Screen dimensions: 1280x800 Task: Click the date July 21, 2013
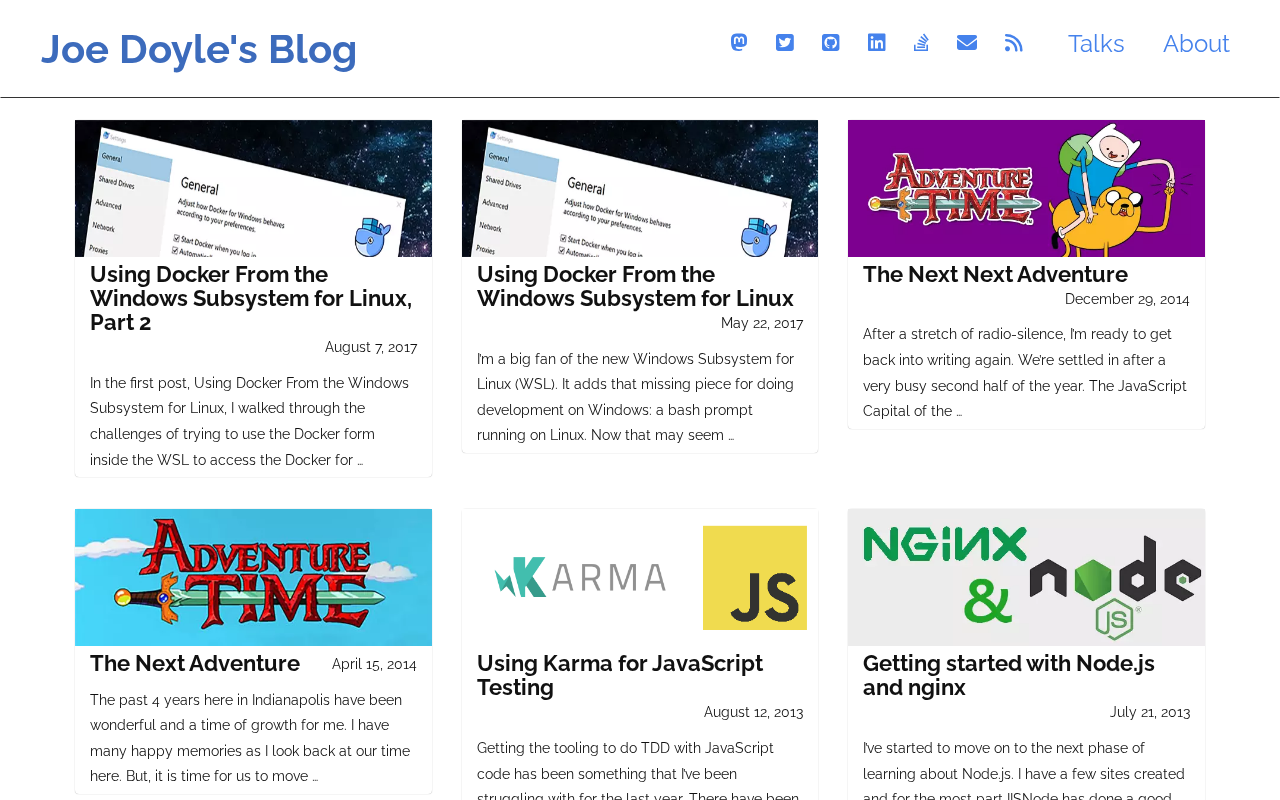coord(1150,712)
